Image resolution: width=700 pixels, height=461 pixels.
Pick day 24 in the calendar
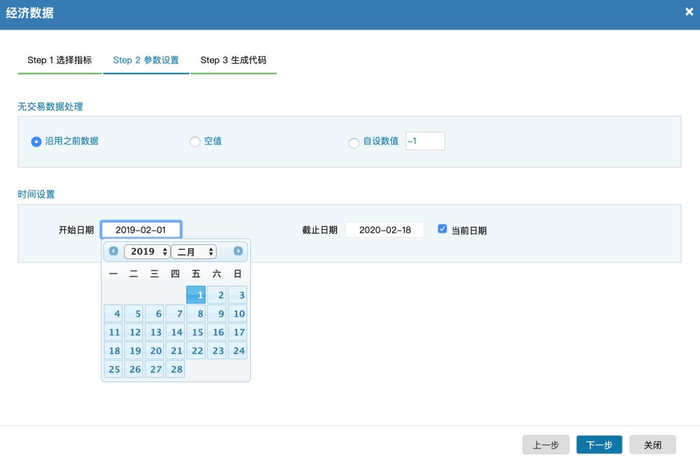238,350
